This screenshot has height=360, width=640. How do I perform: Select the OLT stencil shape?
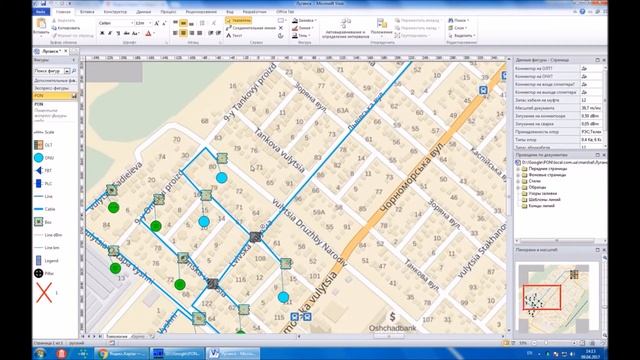[x=39, y=145]
